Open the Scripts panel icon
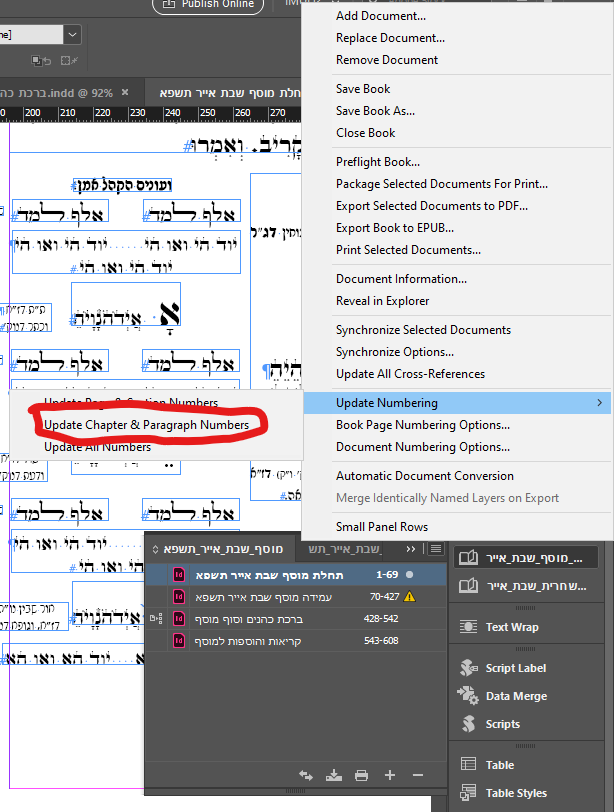The image size is (614, 812). [x=469, y=724]
